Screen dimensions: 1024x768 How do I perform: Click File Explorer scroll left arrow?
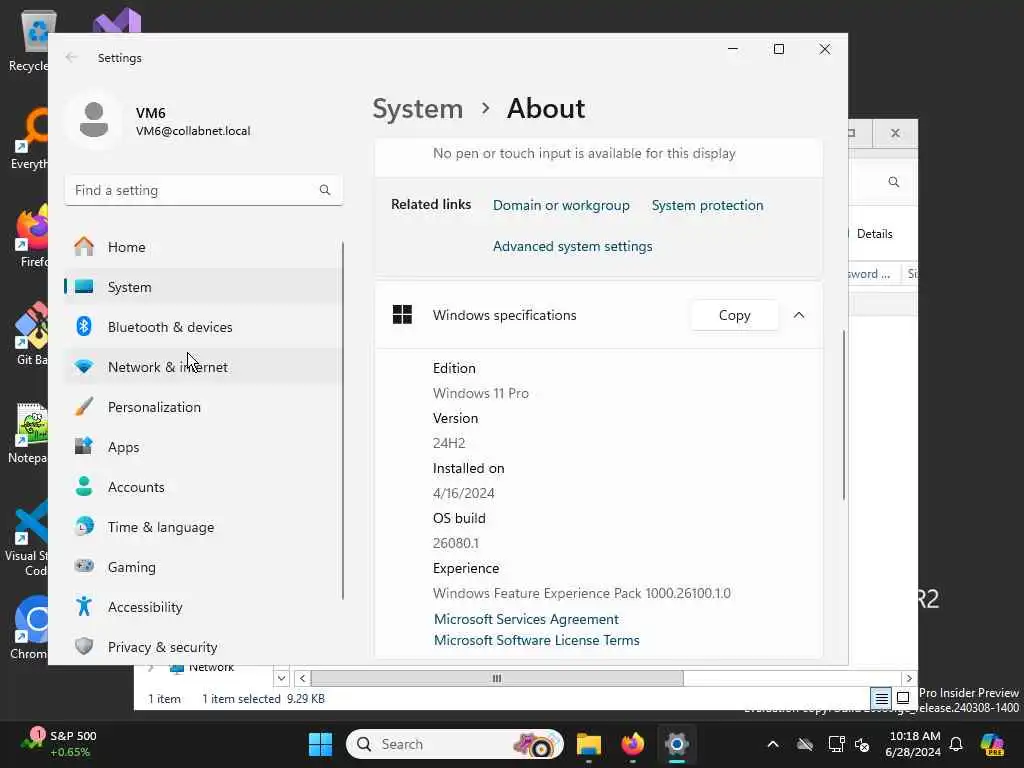pyautogui.click(x=302, y=678)
